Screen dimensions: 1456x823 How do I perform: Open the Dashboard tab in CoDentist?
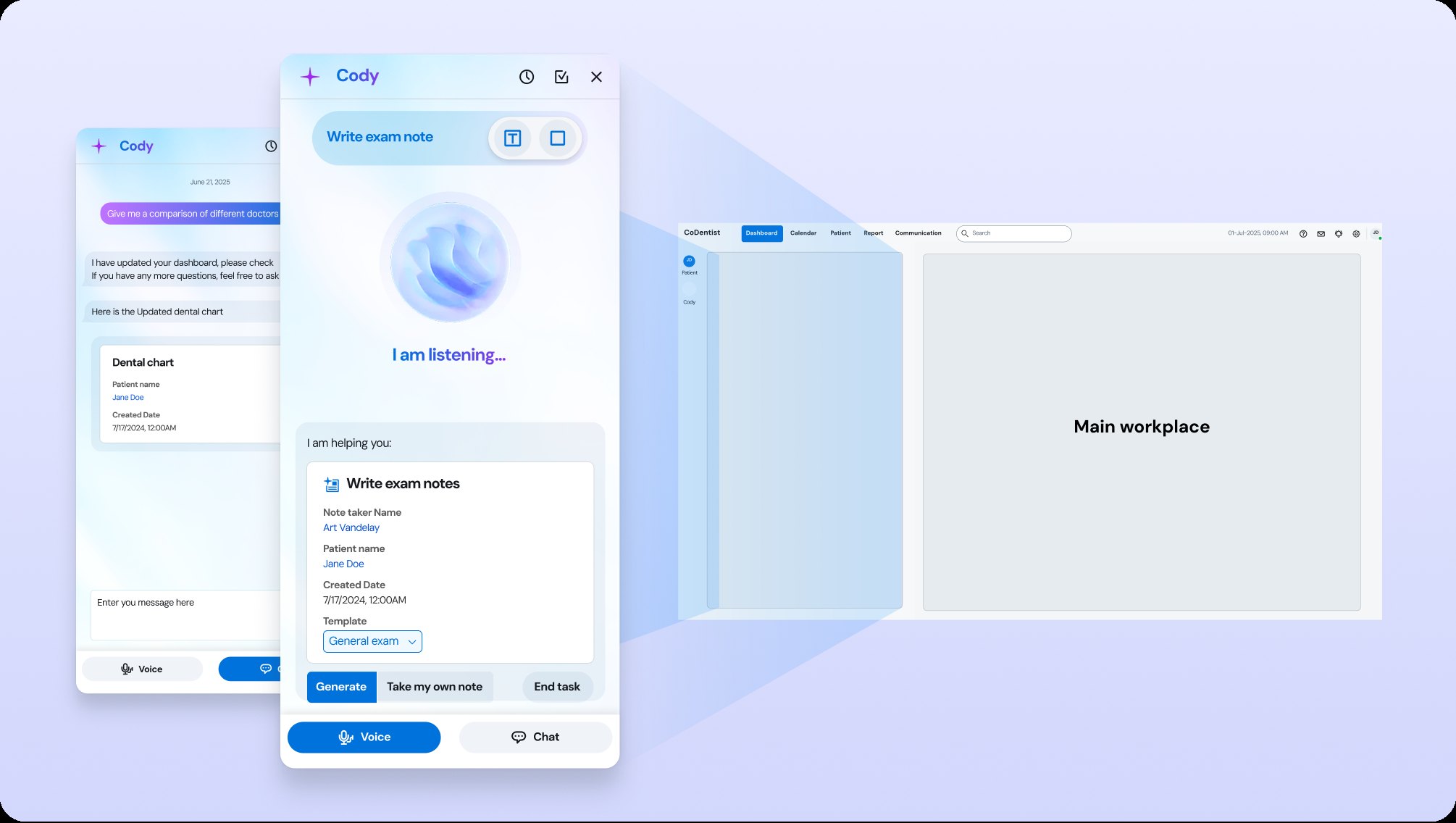pyautogui.click(x=761, y=233)
